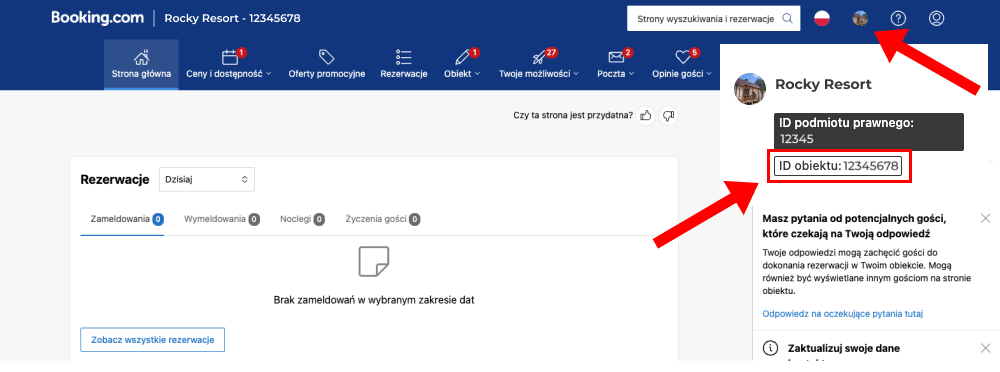This screenshot has height=372, width=1000.
Task: Open the Odpowiedz na oczekujące pytania tutaj link
Action: coord(843,314)
